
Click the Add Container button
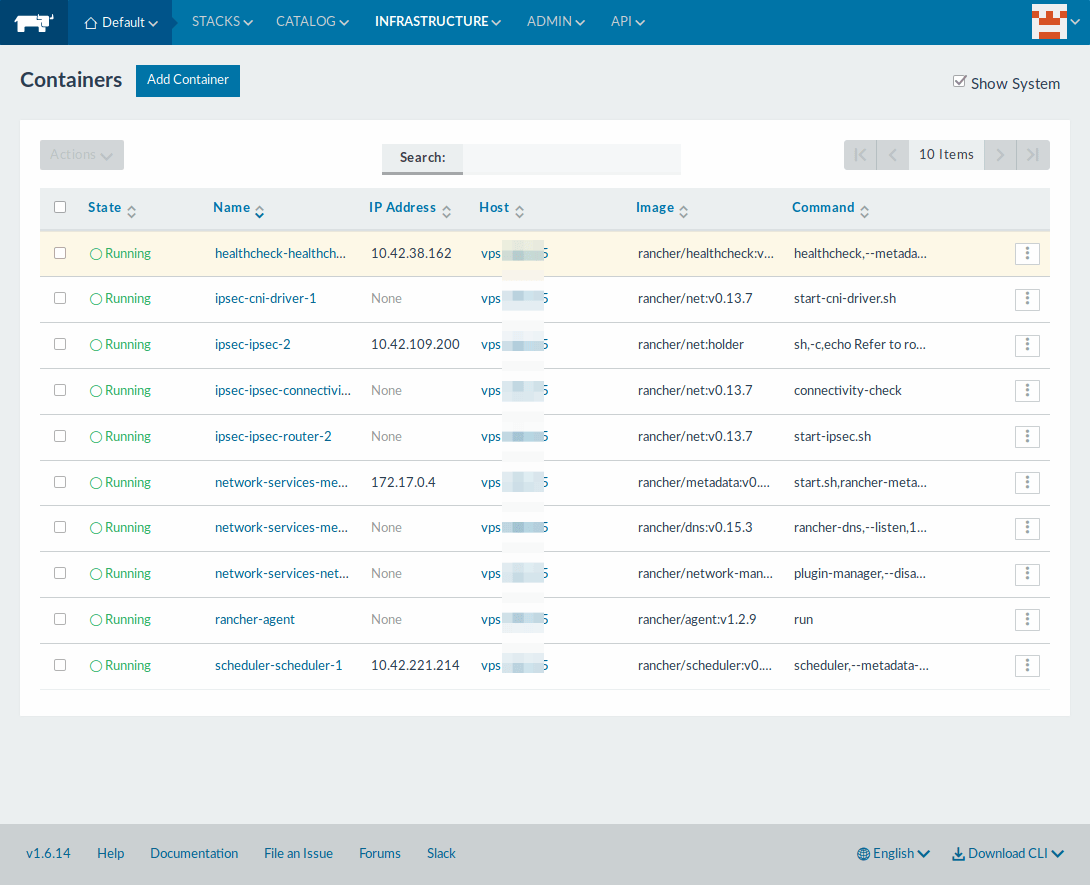pyautogui.click(x=188, y=80)
